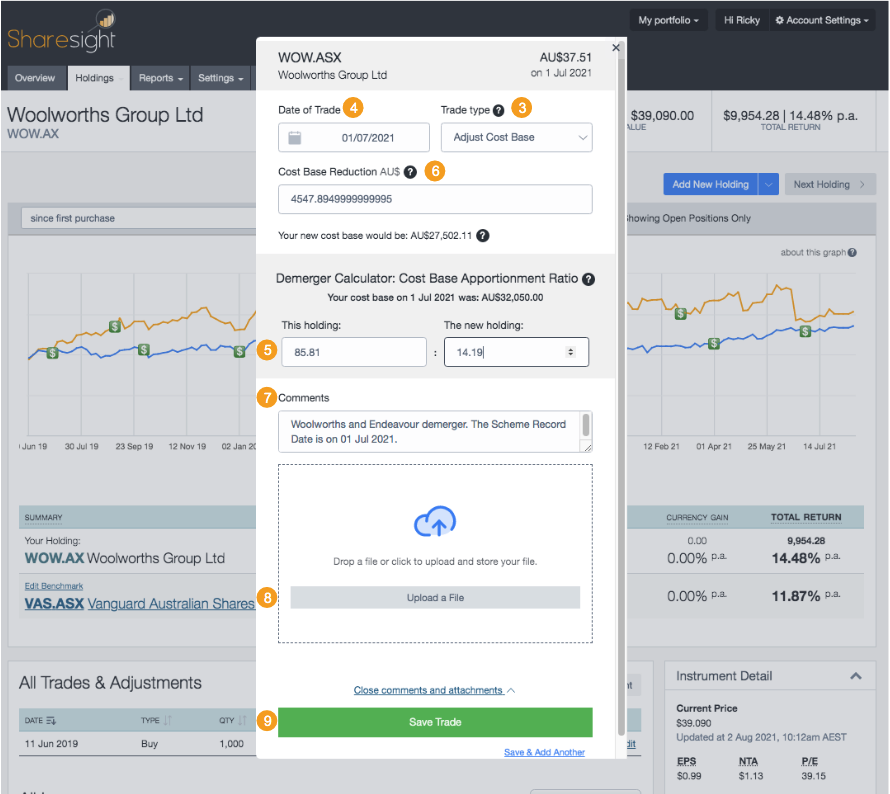Click the NTA label in Instrument Detail
This screenshot has height=794, width=890.
[x=748, y=762]
